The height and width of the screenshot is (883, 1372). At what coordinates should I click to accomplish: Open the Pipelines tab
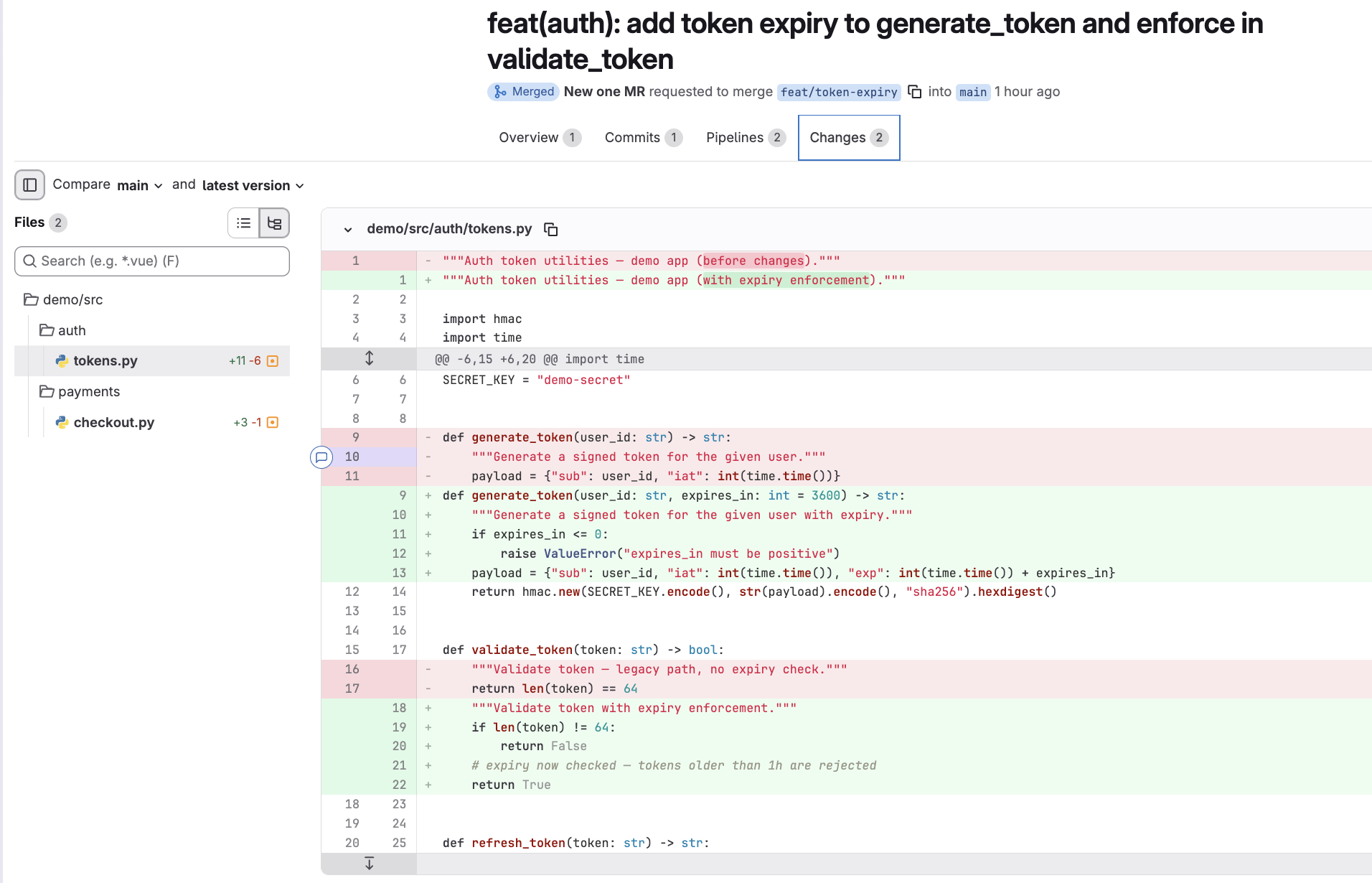click(x=746, y=137)
